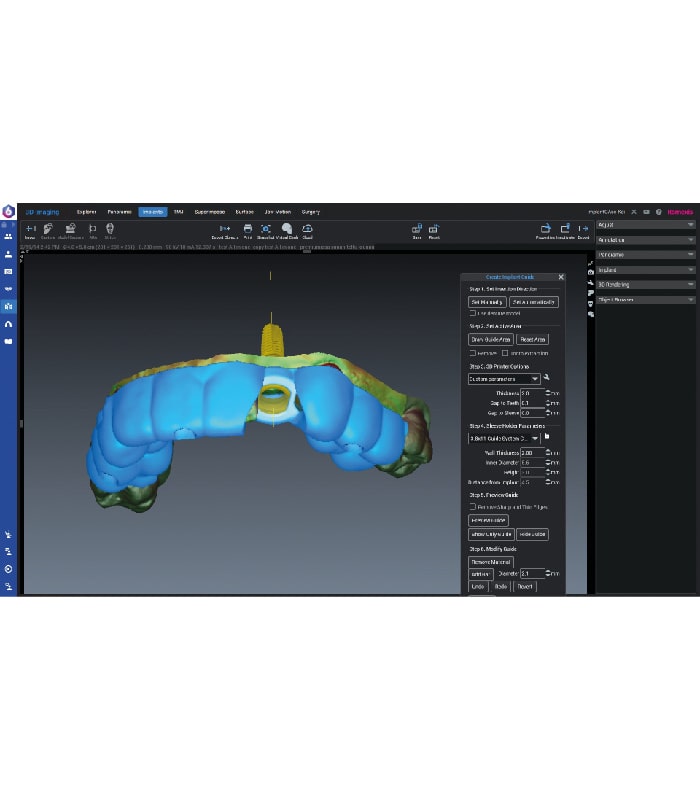Screen dimensions: 700x800
Task: Switch to the Panorama tab
Action: click(x=119, y=212)
